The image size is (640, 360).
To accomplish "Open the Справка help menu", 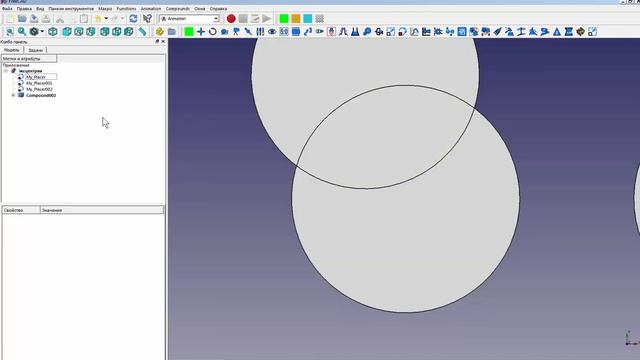I will point(218,9).
